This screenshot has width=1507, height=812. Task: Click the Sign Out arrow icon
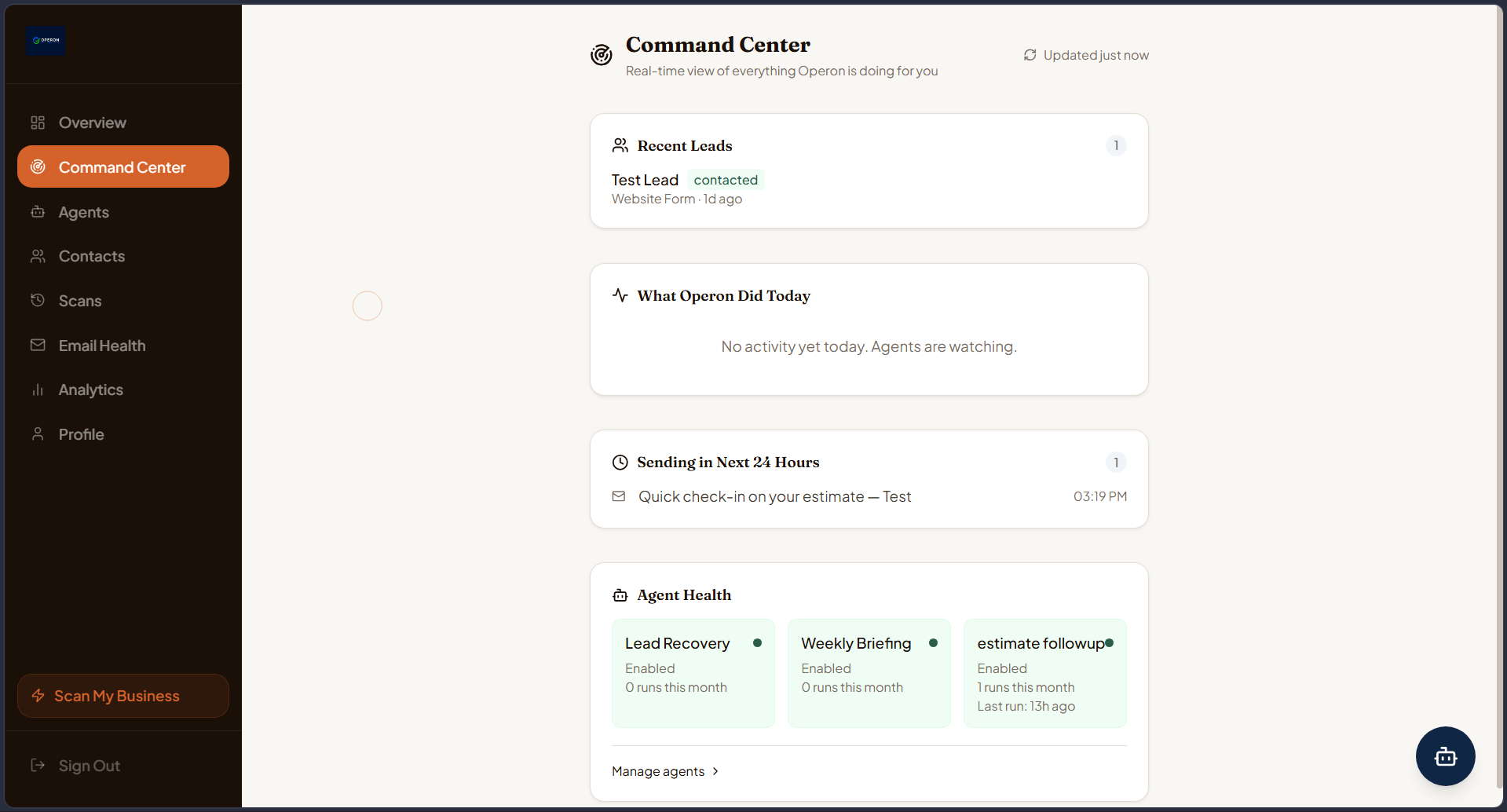click(38, 765)
